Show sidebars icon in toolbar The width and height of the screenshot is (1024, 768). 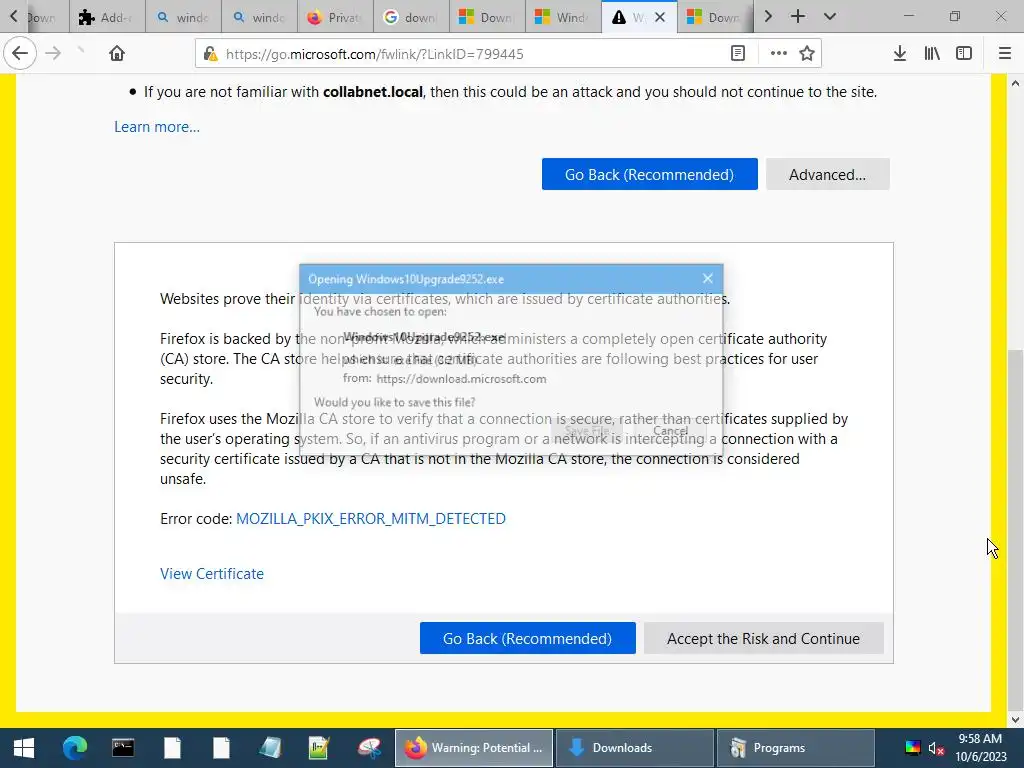coord(964,54)
